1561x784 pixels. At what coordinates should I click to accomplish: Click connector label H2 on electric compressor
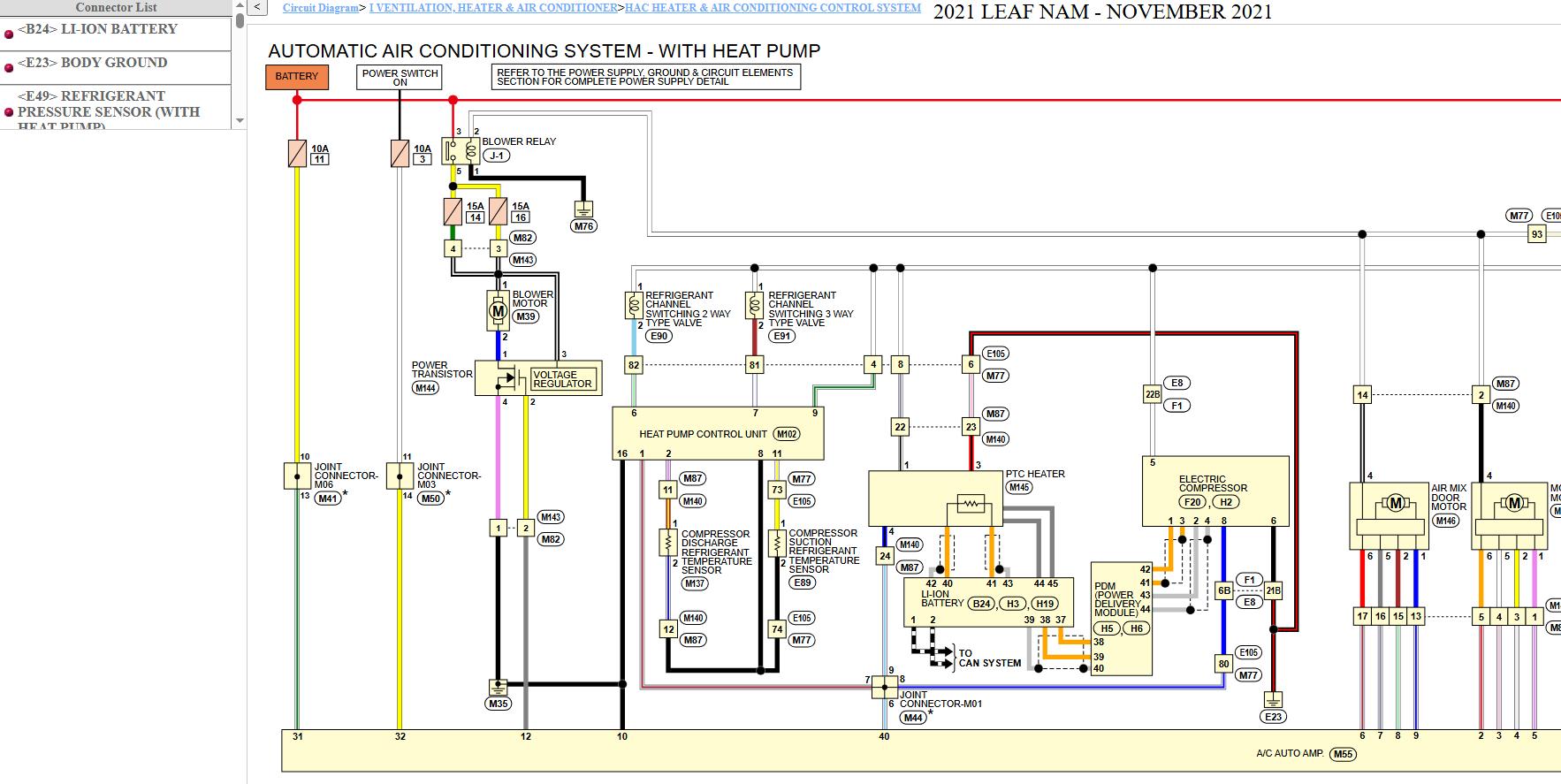[1225, 502]
